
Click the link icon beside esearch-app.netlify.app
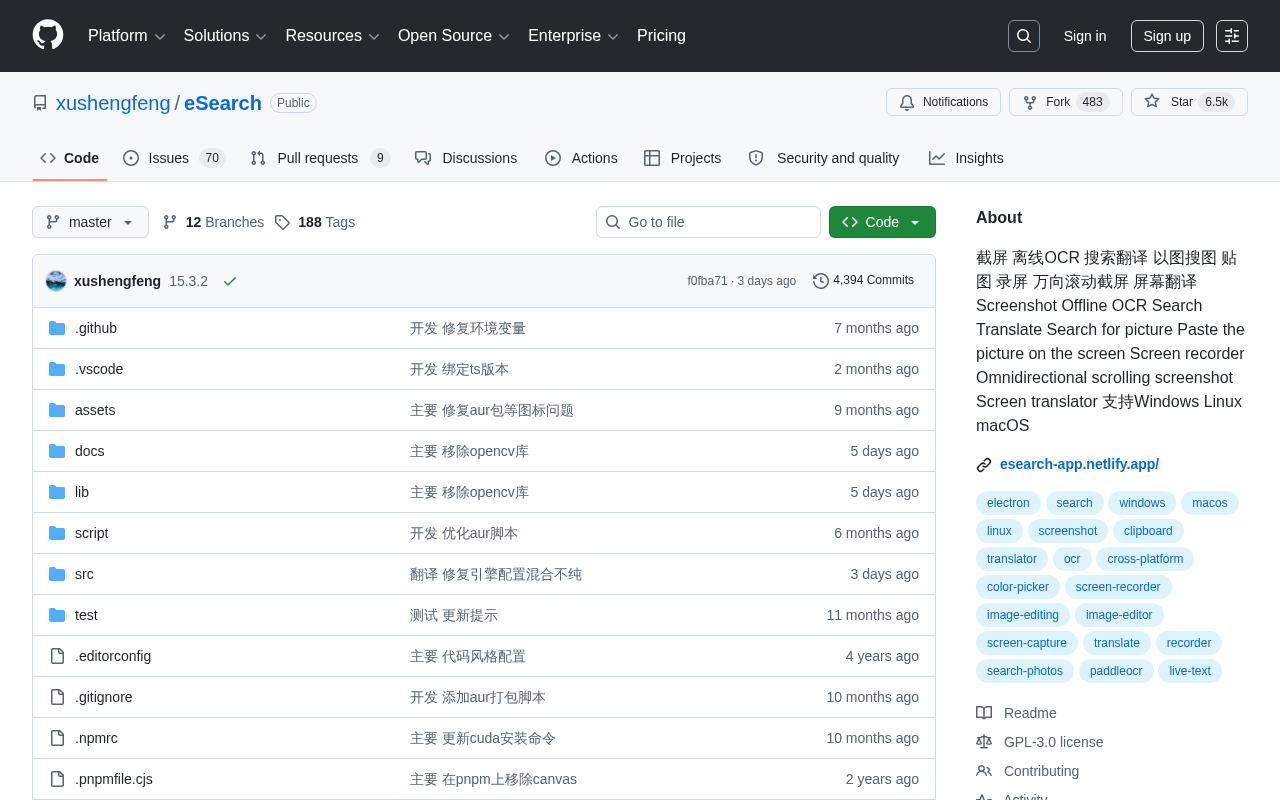click(x=984, y=465)
